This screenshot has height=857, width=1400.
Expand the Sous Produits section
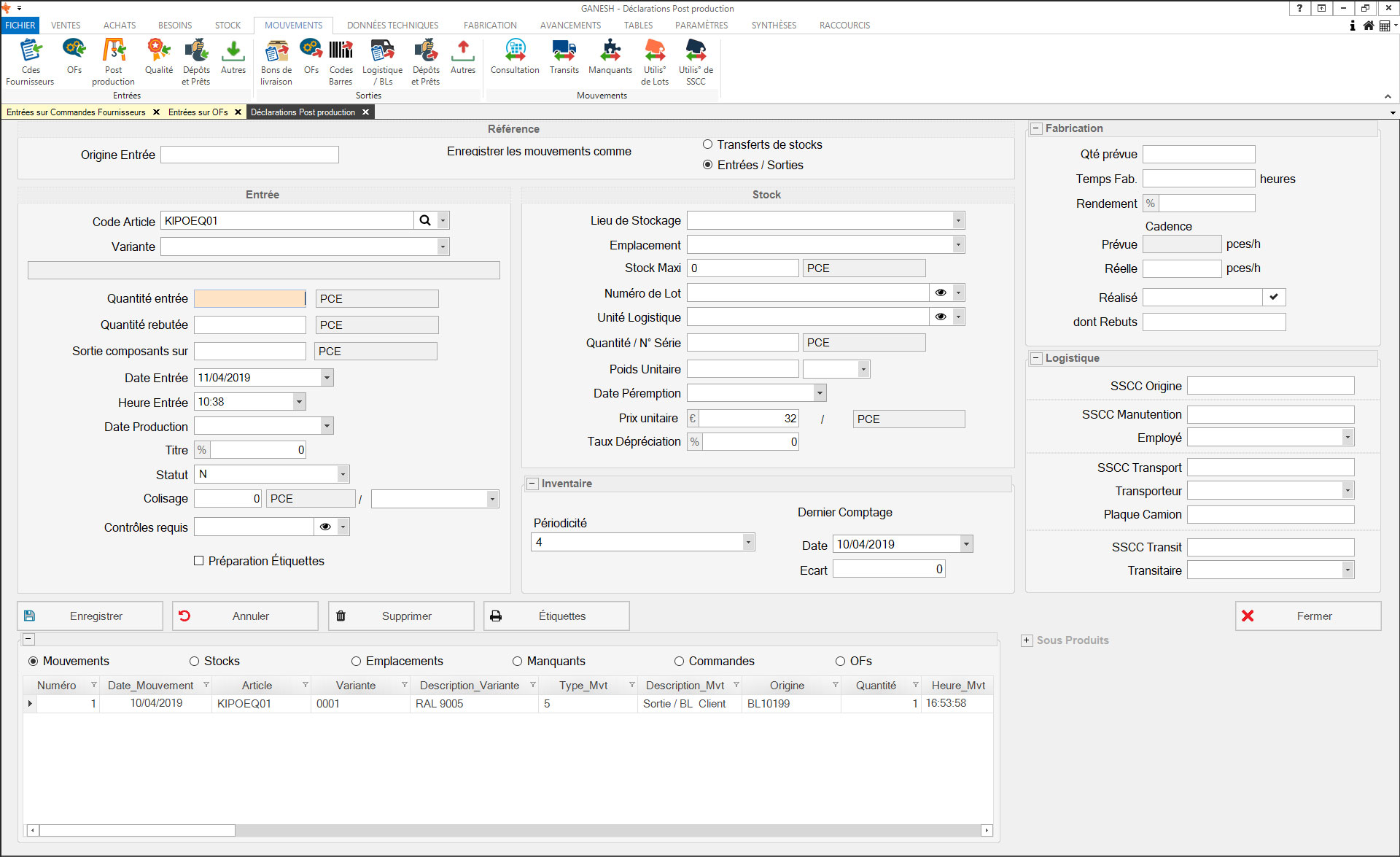click(x=1027, y=640)
